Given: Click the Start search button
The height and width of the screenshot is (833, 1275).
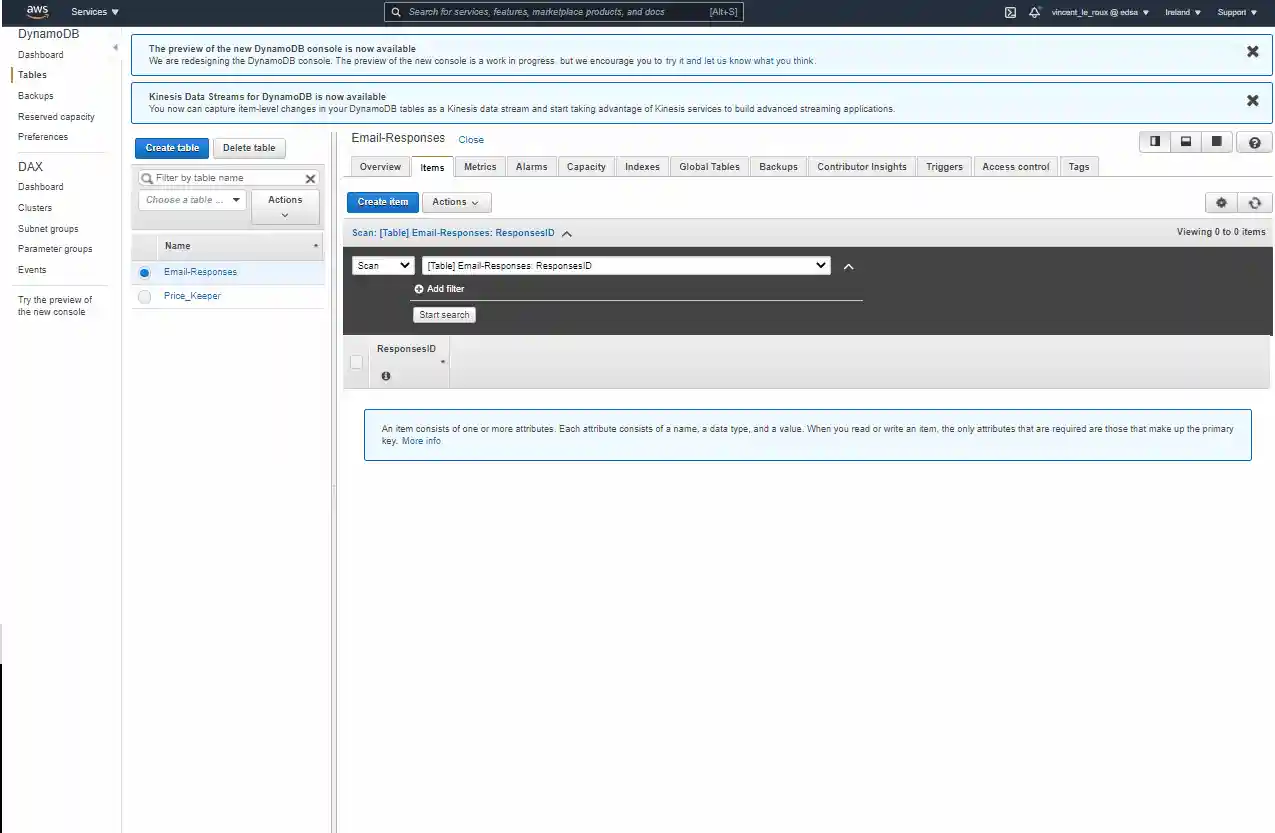Looking at the screenshot, I should coord(444,315).
